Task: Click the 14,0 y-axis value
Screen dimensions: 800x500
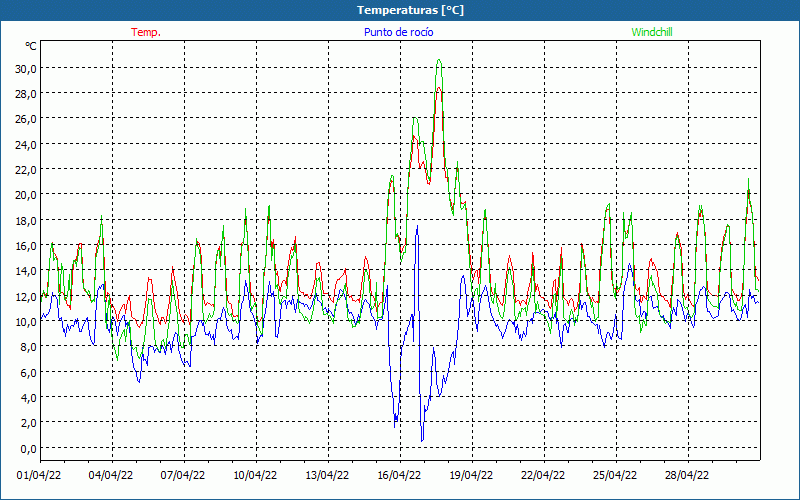Action: point(26,271)
